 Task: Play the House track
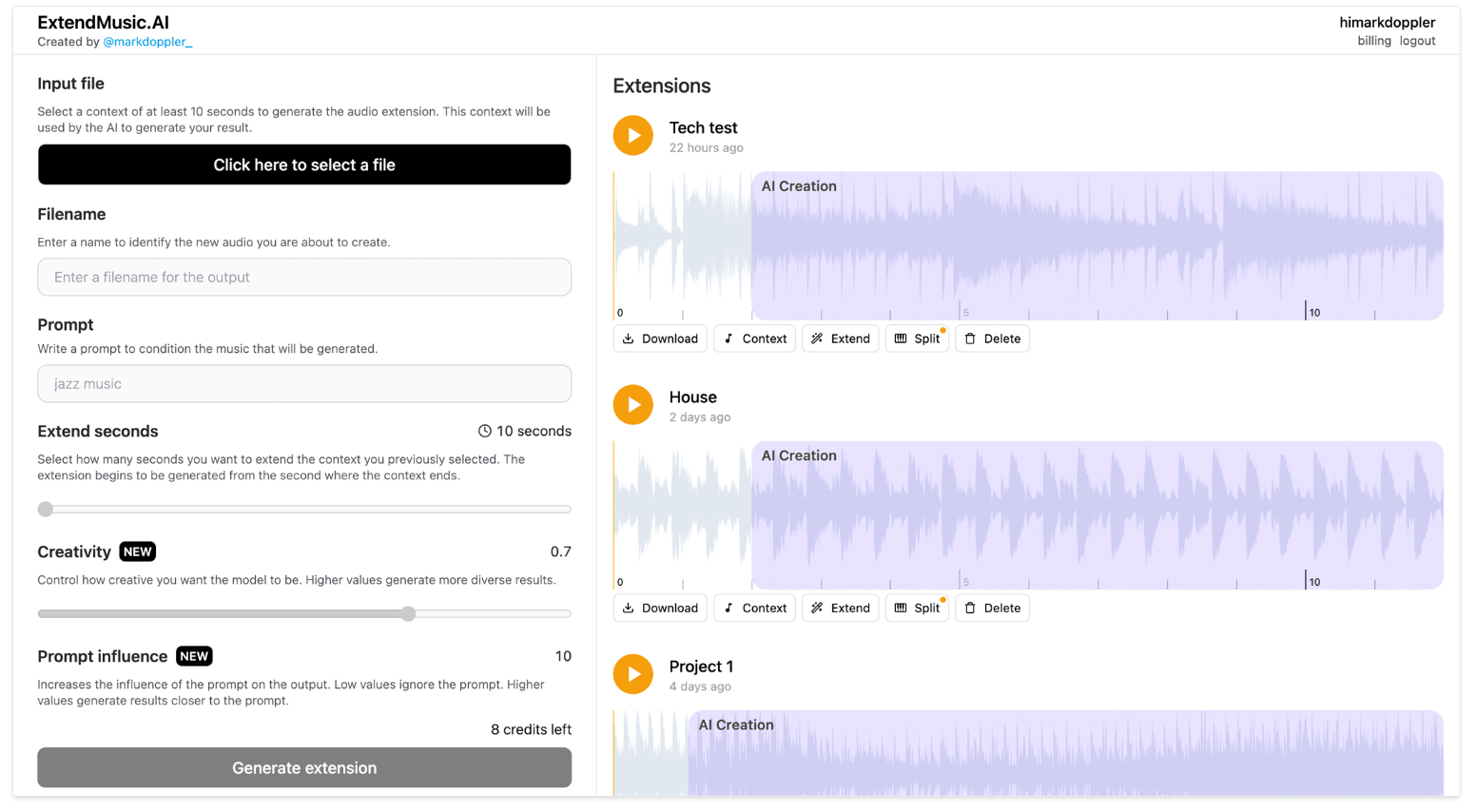(632, 405)
